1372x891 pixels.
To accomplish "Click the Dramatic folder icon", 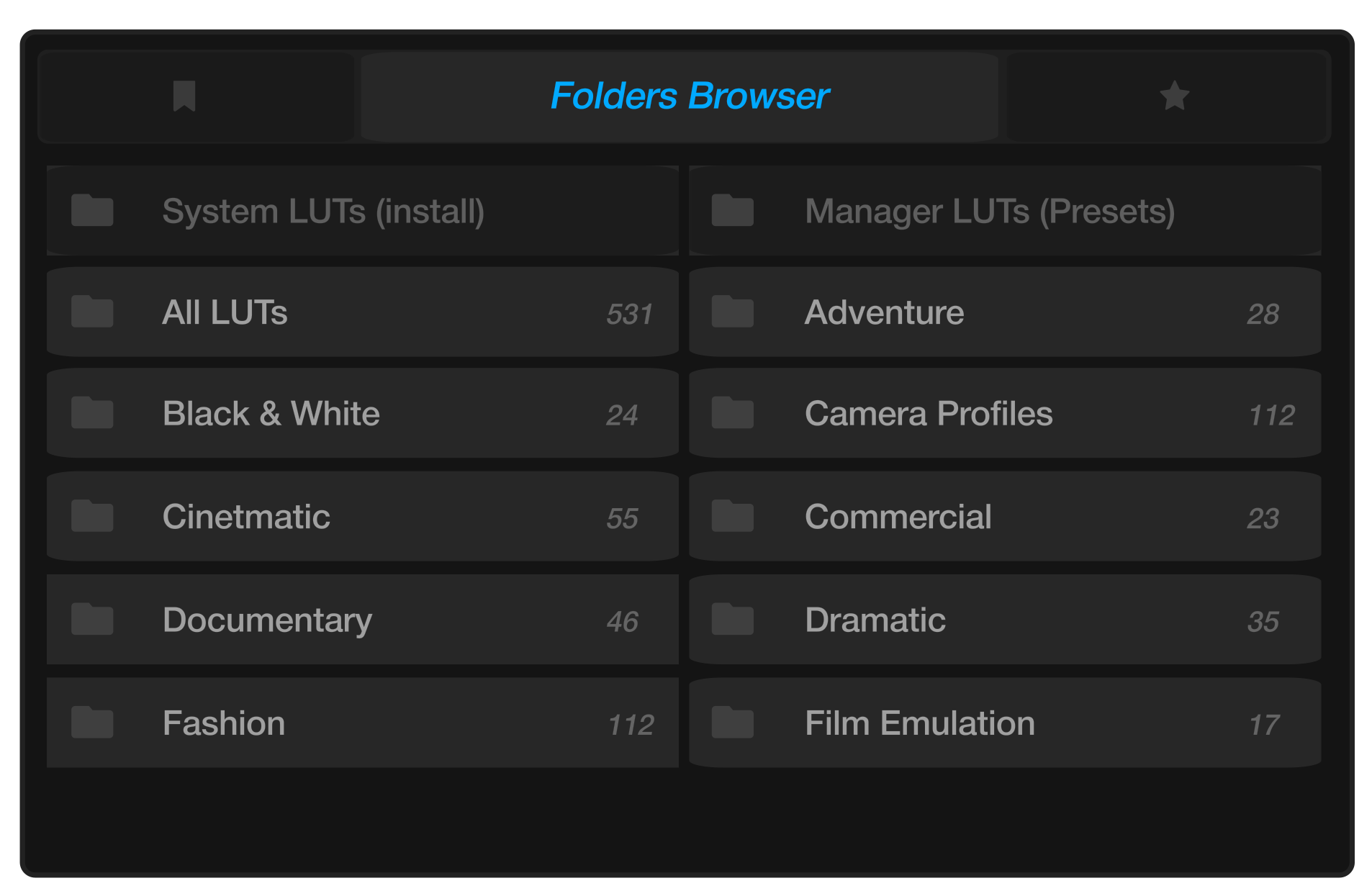I will click(x=732, y=619).
